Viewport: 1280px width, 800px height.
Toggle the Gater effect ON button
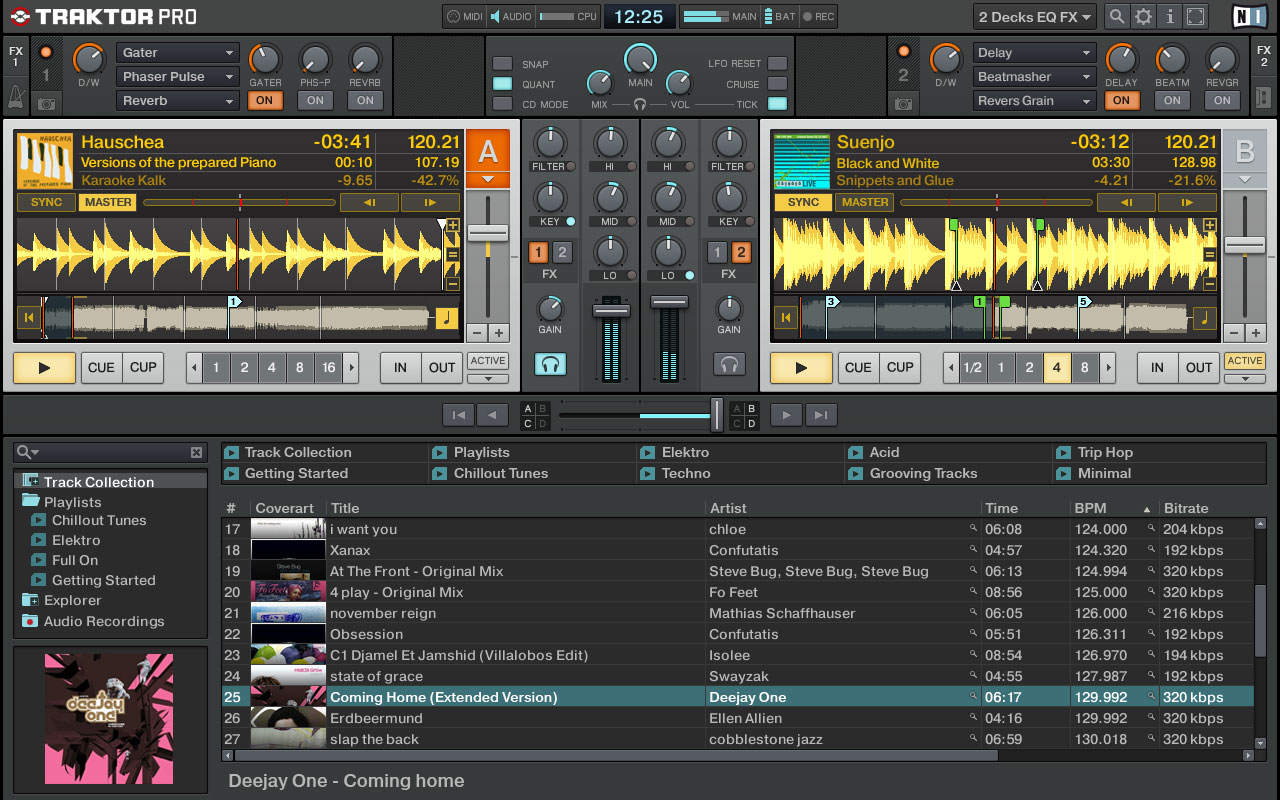pyautogui.click(x=265, y=100)
